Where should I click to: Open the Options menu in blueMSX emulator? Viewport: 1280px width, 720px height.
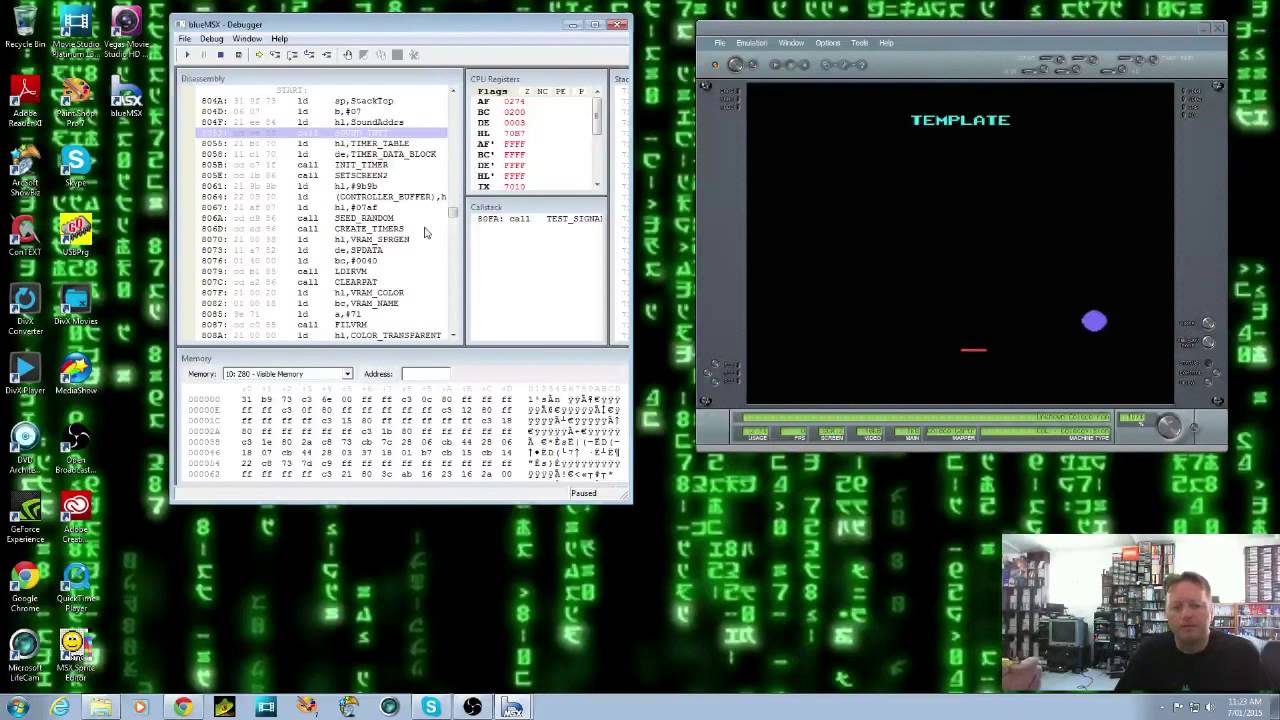[x=828, y=43]
